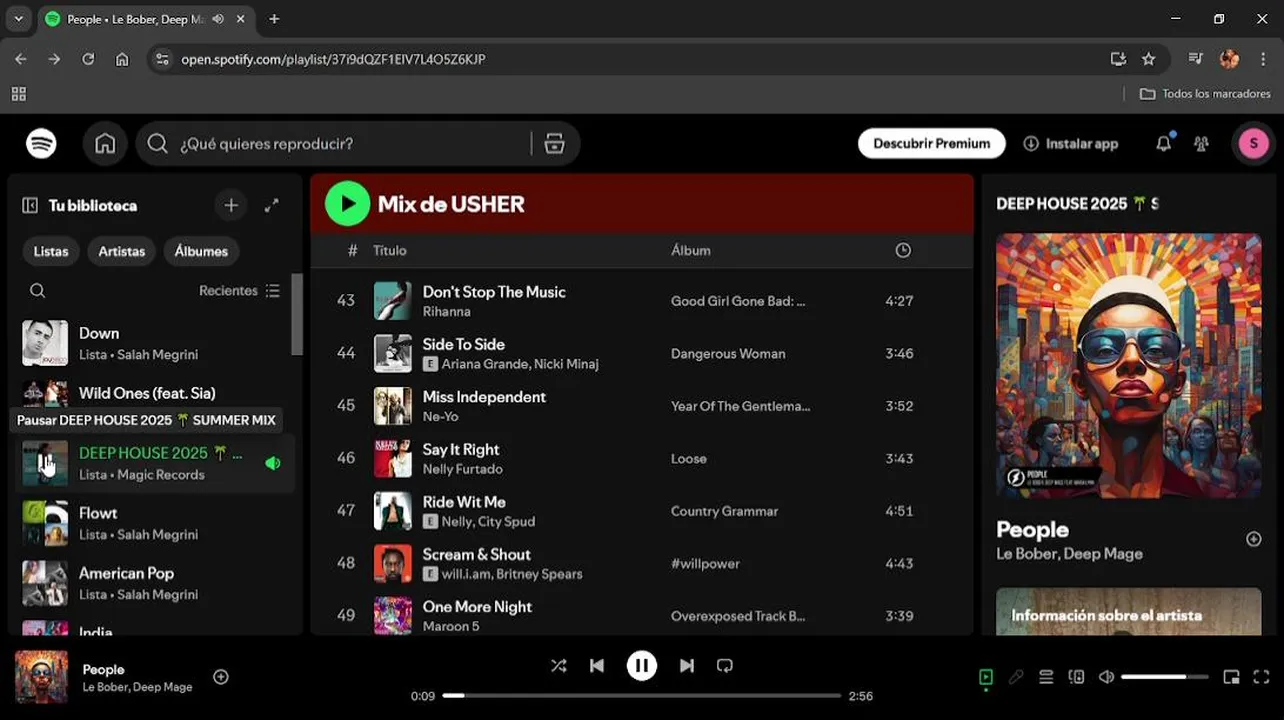Screen dimensions: 1284x720
Task: Open lyrics microphone icon
Action: [x=1016, y=677]
